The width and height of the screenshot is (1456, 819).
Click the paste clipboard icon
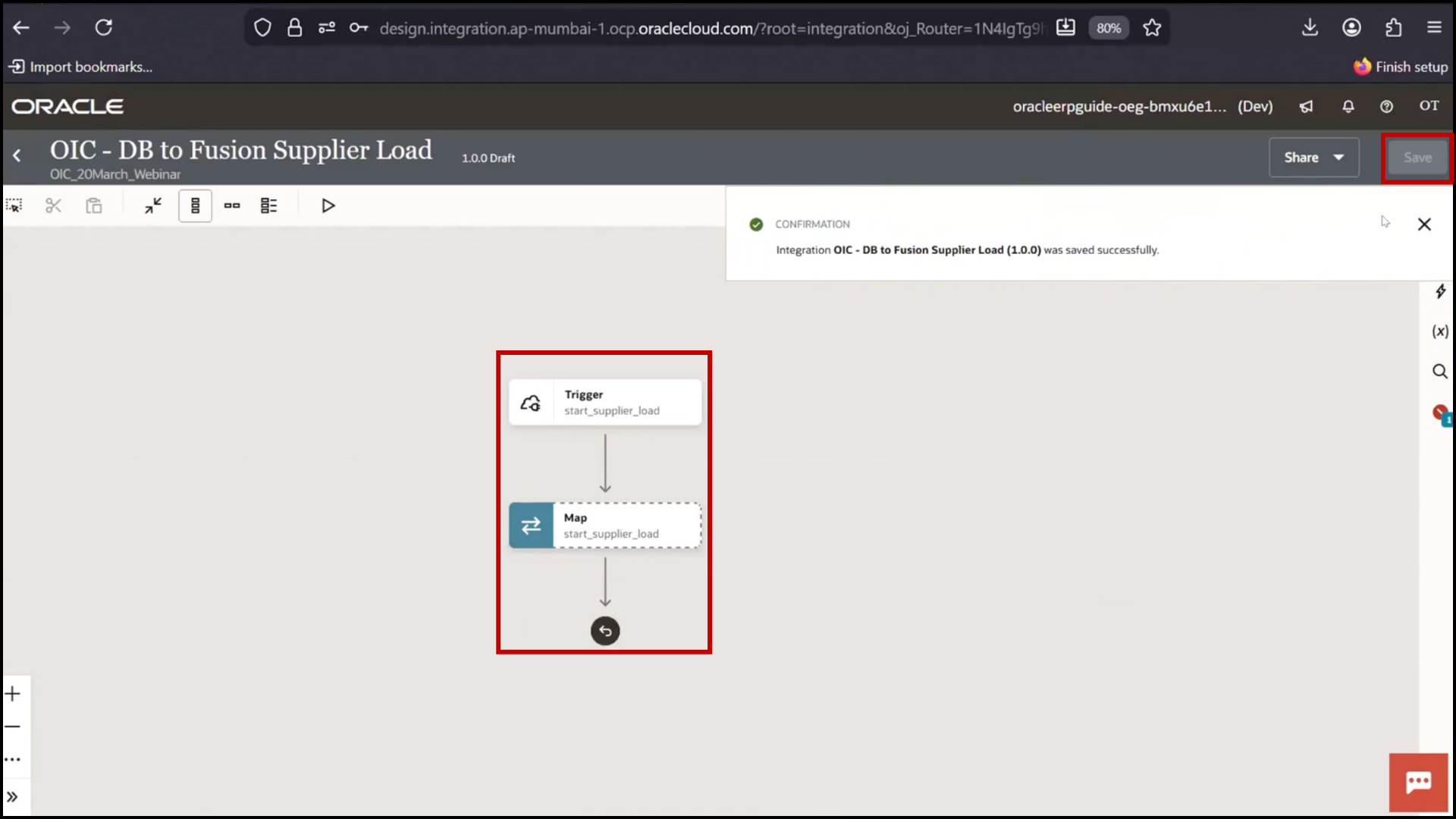pos(93,206)
